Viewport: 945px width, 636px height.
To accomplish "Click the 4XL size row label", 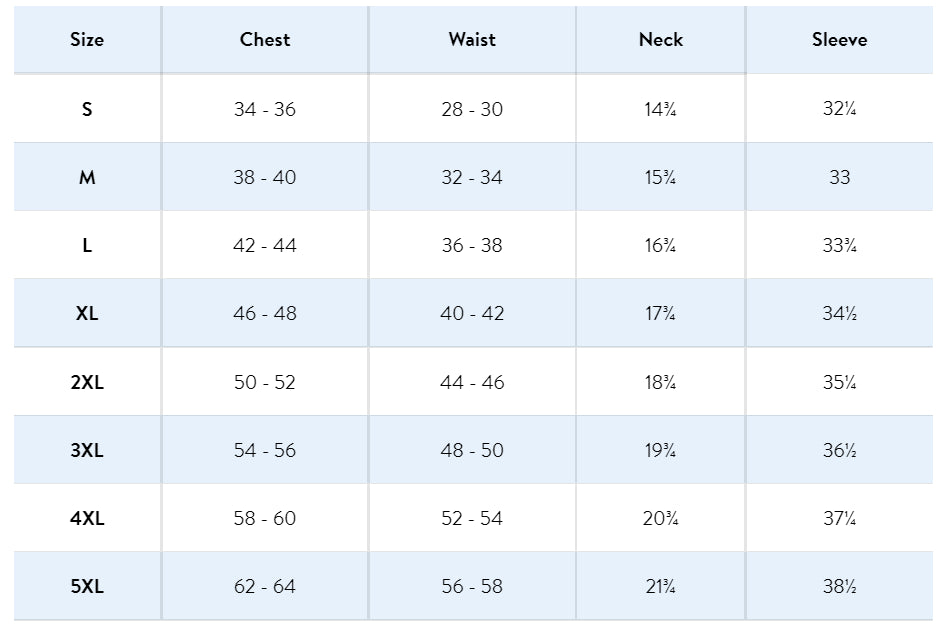I will pyautogui.click(x=87, y=518).
